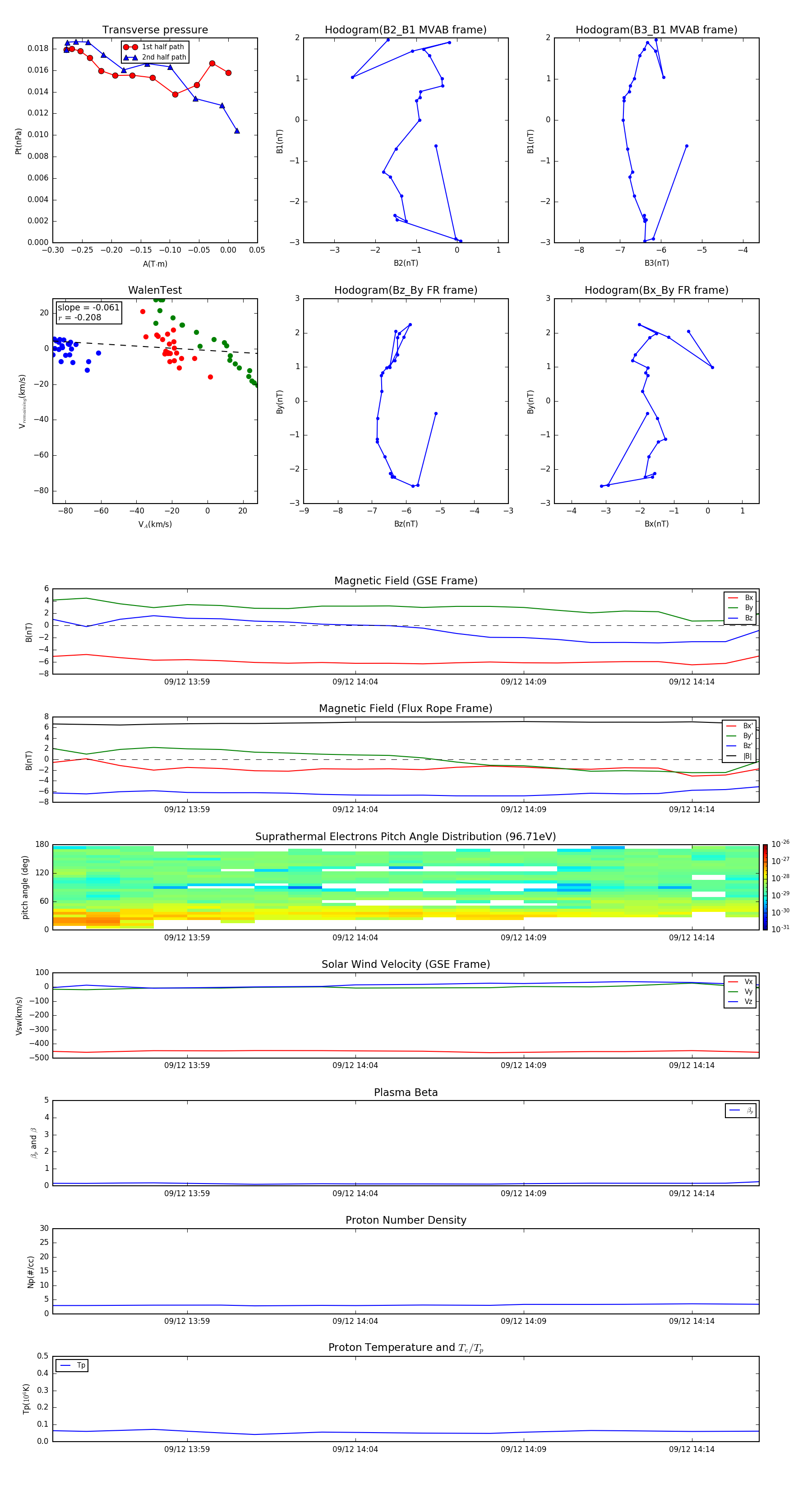
Task: Click the 'Vx' entry in velocity legend
Action: click(740, 981)
